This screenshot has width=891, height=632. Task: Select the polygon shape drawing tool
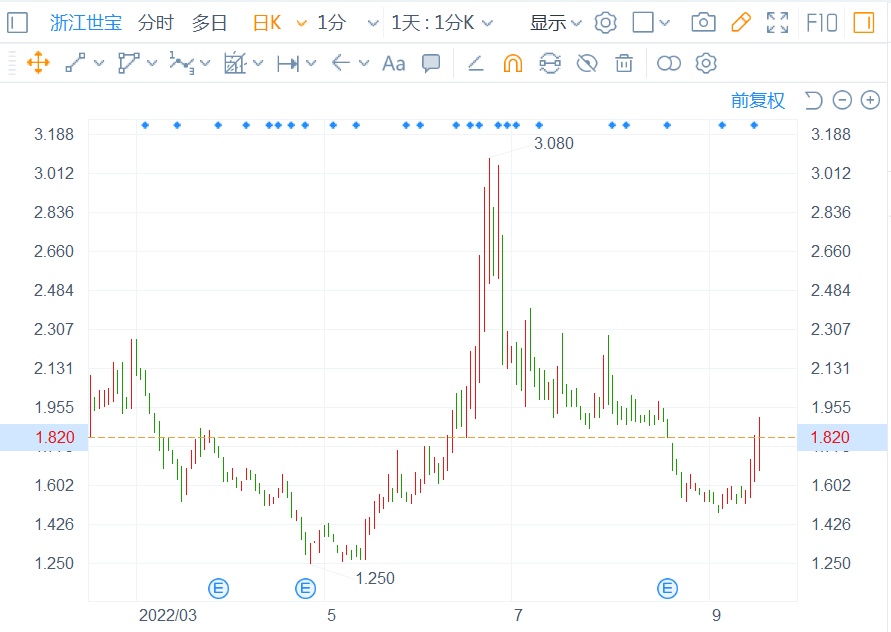click(128, 63)
